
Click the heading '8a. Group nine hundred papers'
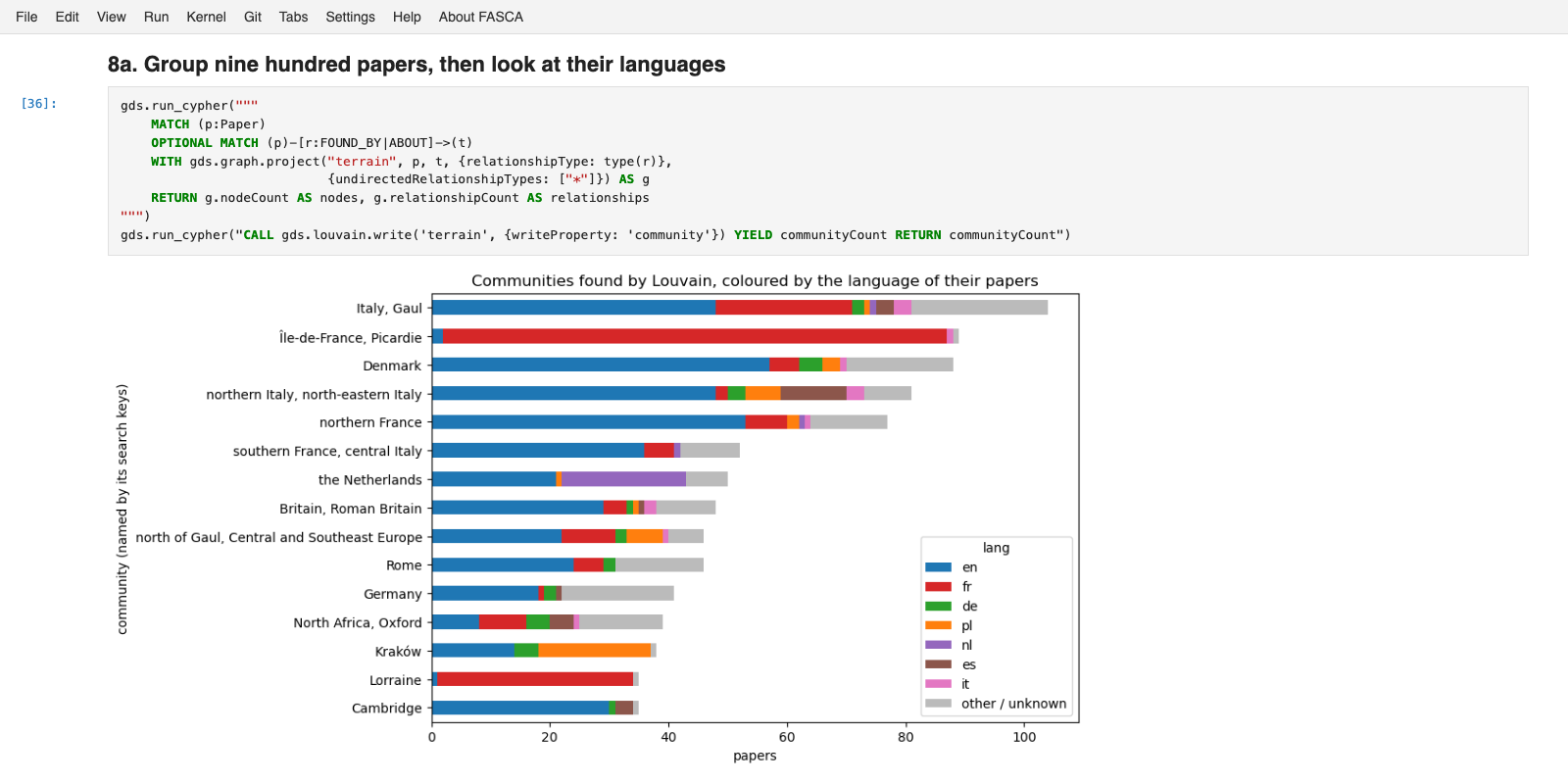(416, 65)
